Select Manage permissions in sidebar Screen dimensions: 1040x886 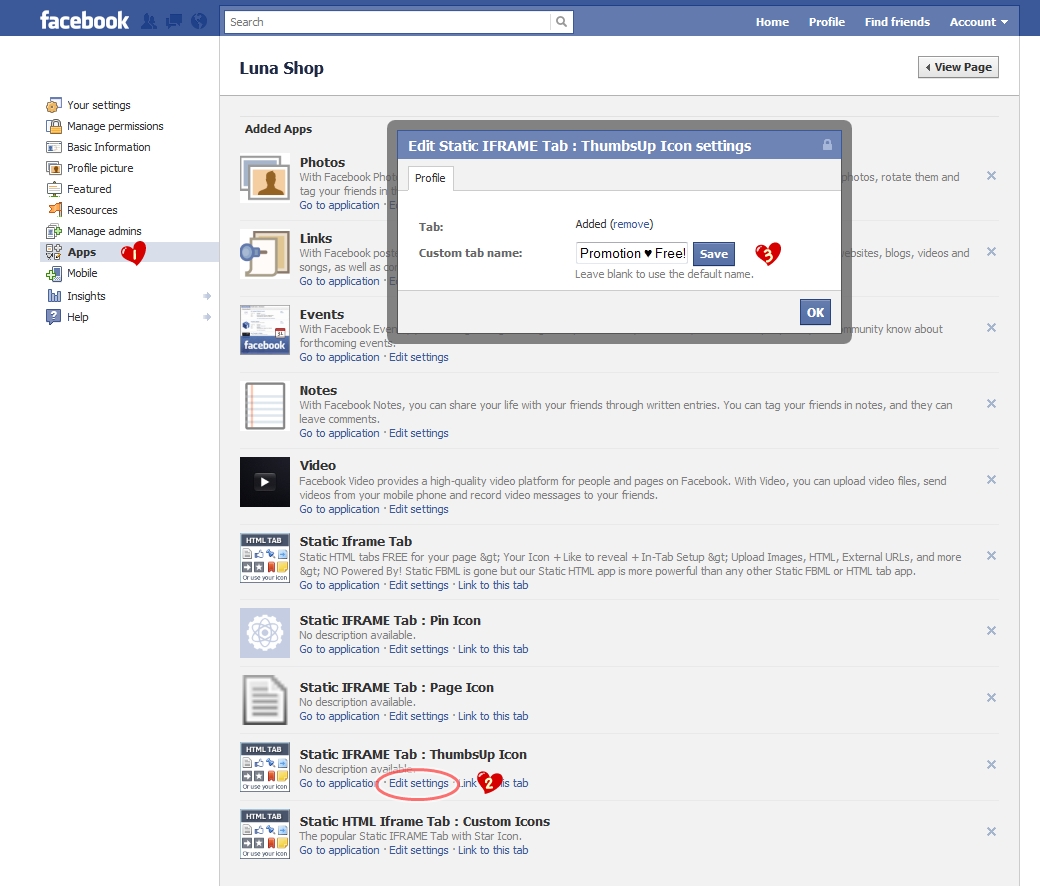pyautogui.click(x=115, y=126)
